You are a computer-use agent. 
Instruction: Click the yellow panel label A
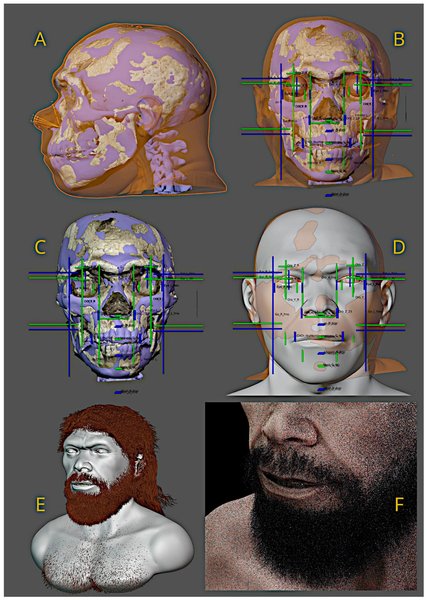(40, 39)
